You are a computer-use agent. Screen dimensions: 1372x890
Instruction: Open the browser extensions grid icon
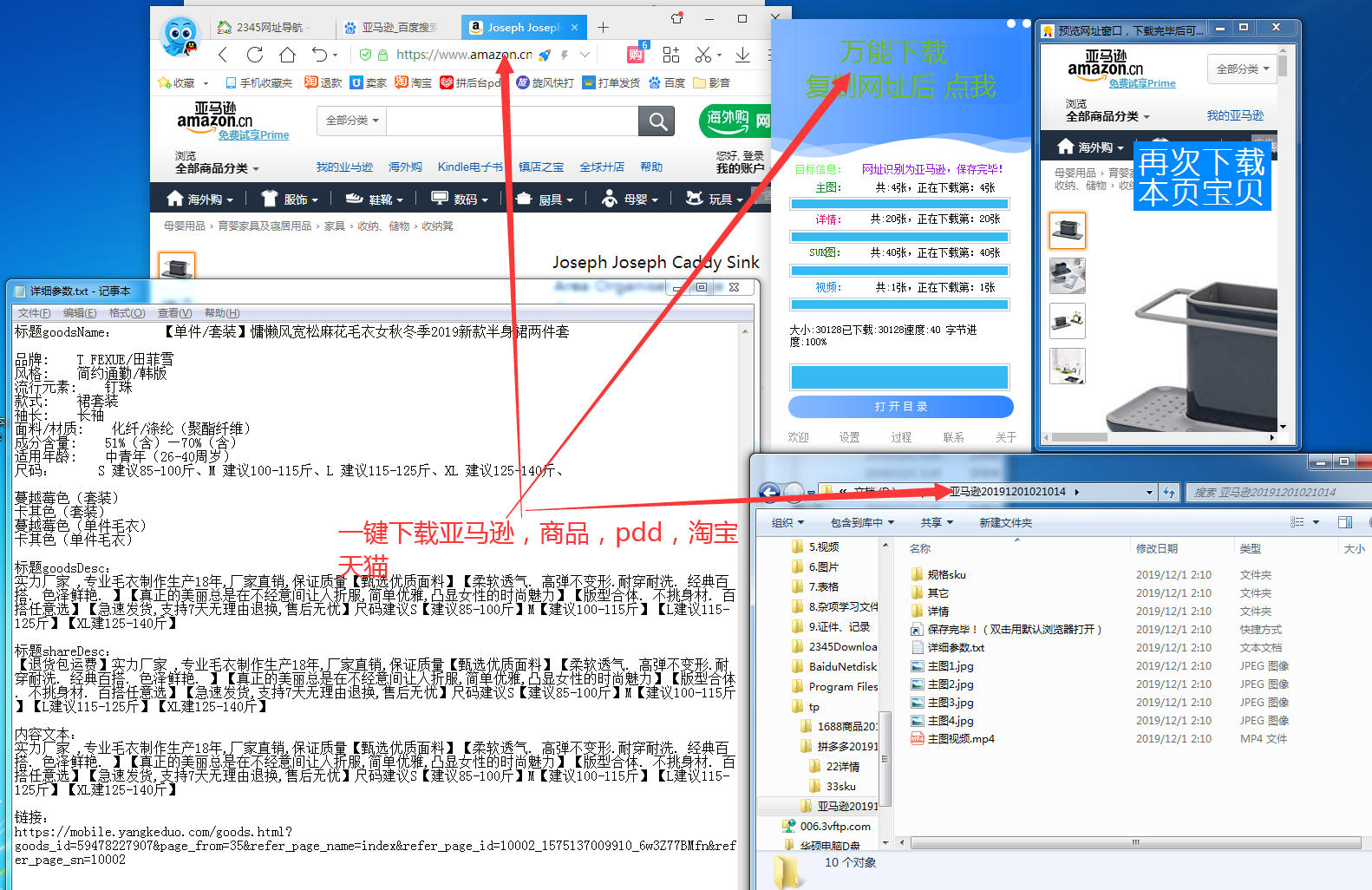click(670, 55)
